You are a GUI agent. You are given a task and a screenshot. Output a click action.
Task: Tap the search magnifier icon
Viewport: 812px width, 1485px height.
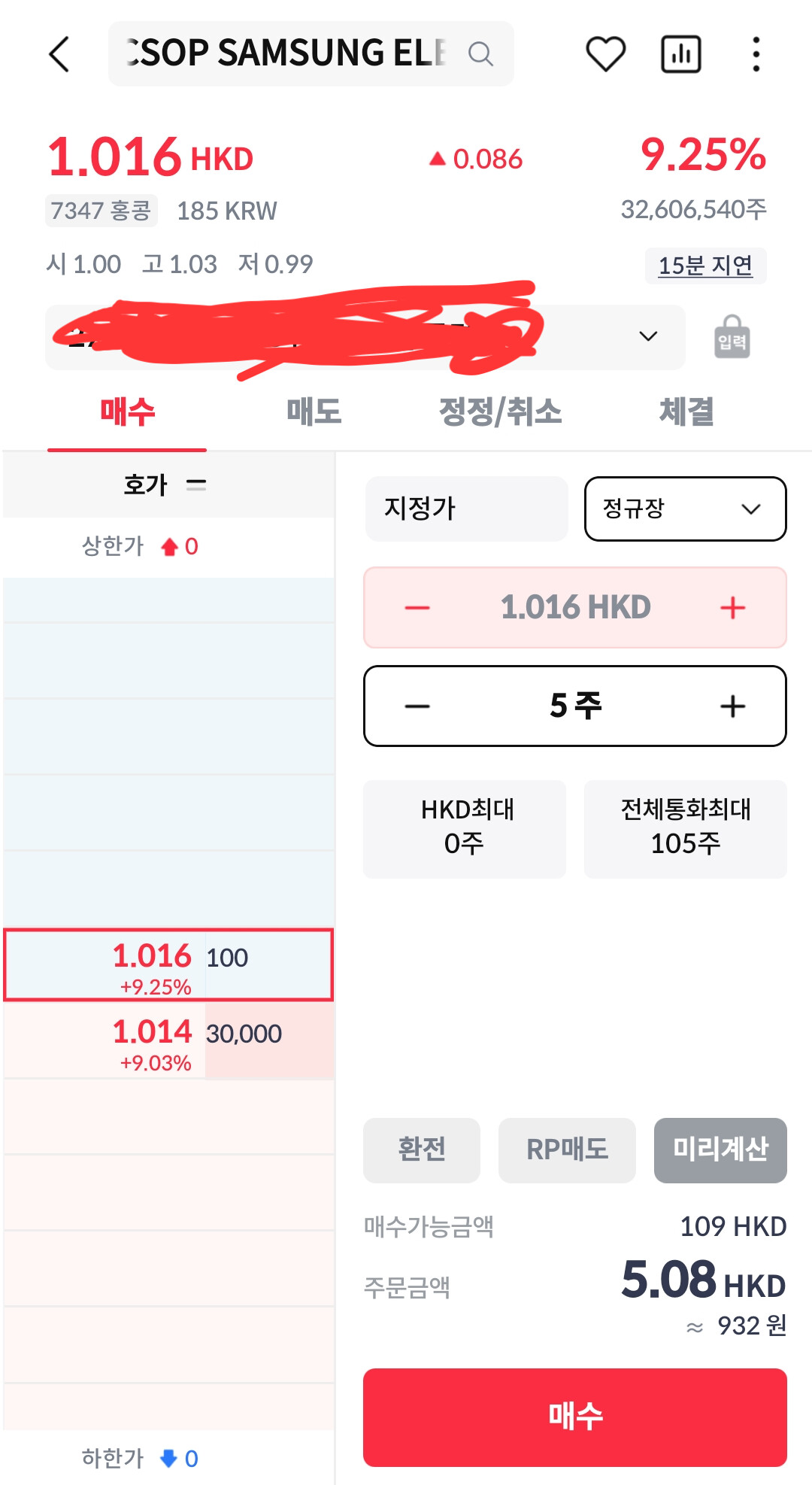480,54
